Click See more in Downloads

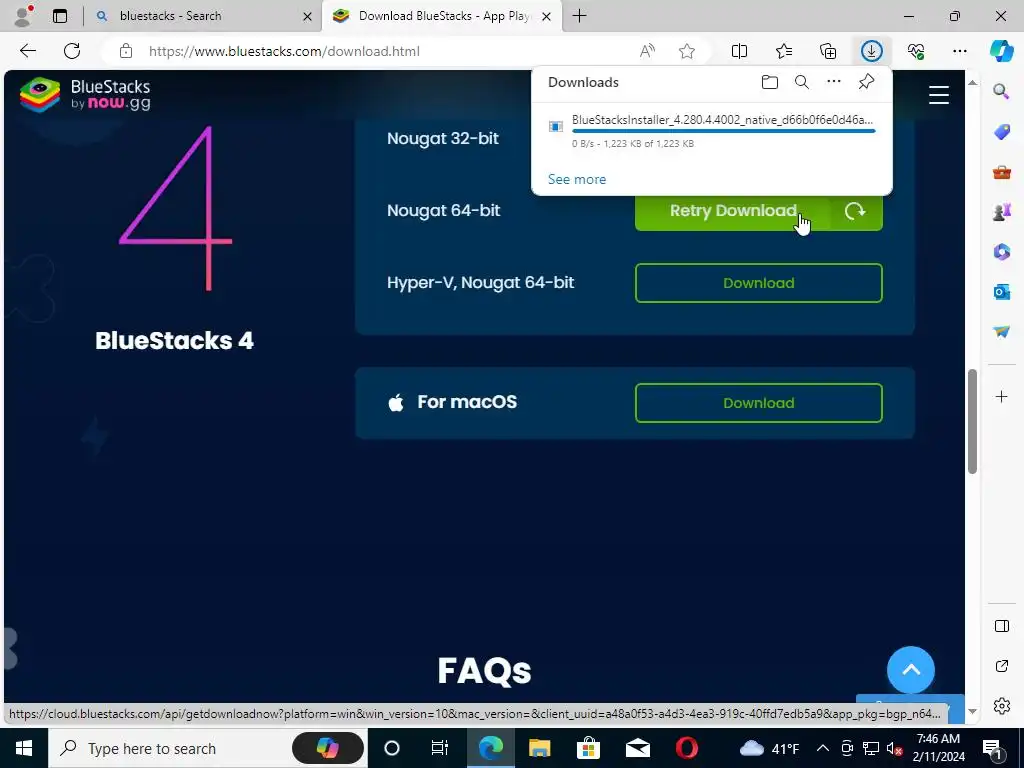tap(577, 179)
